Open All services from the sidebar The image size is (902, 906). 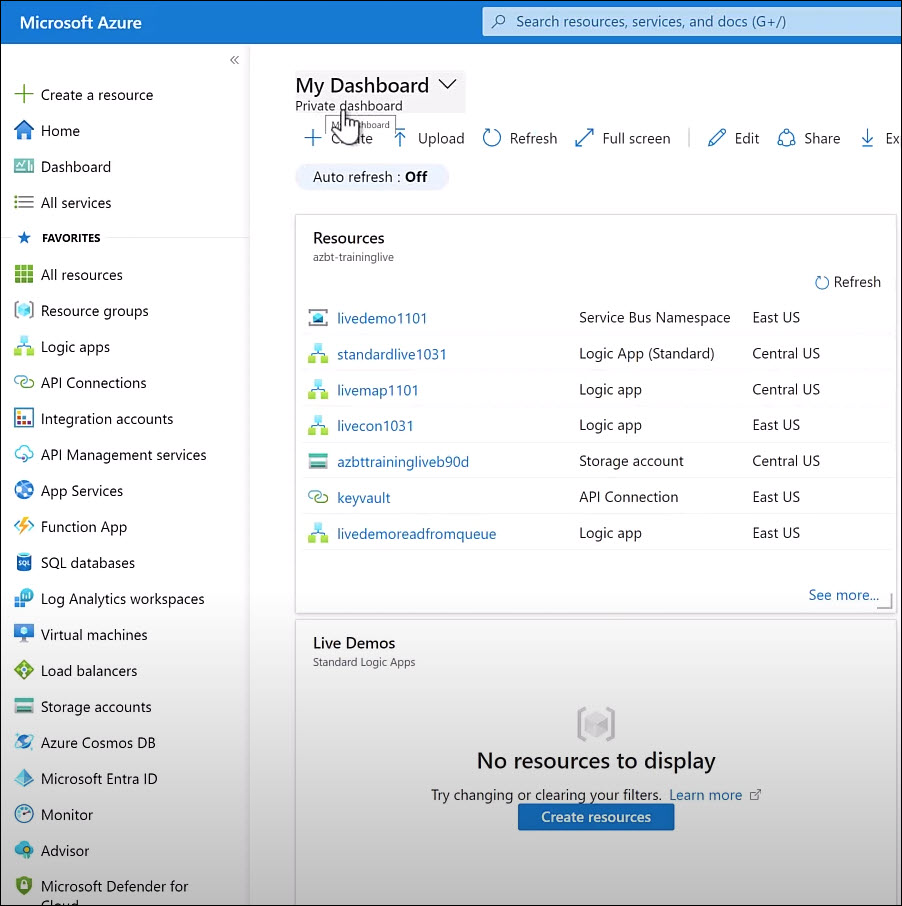click(x=76, y=202)
